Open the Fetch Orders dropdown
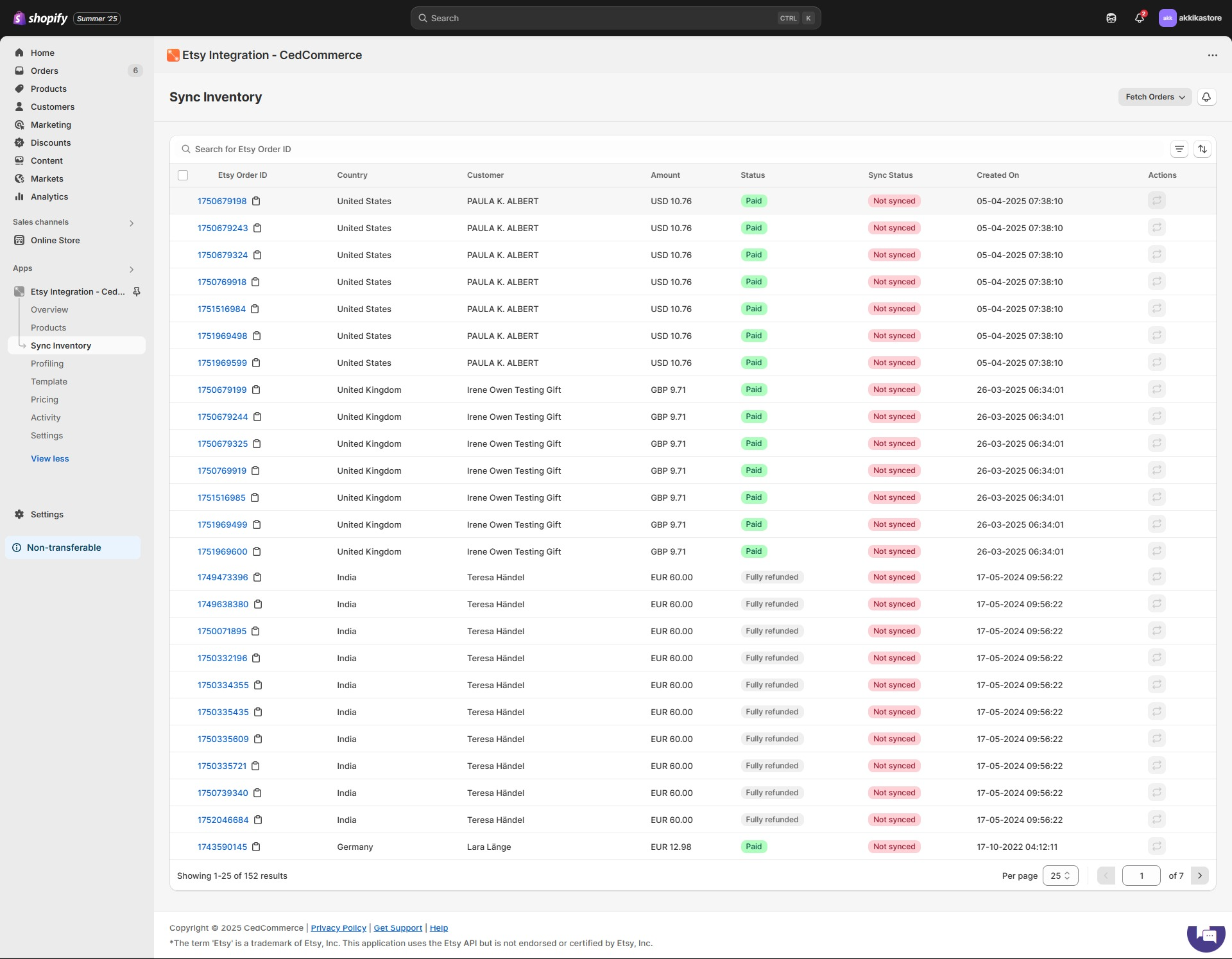Screen dimensions: 1232x959 (x=1155, y=97)
